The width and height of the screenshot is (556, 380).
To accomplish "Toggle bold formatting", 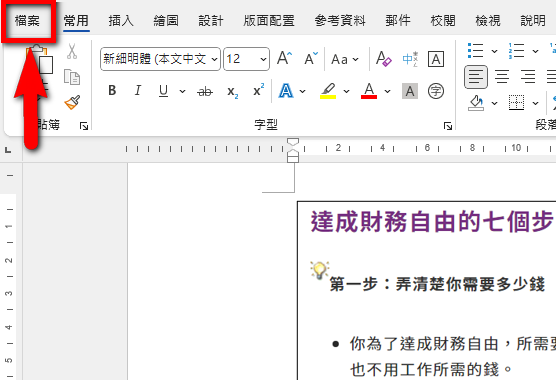I will pos(112,91).
